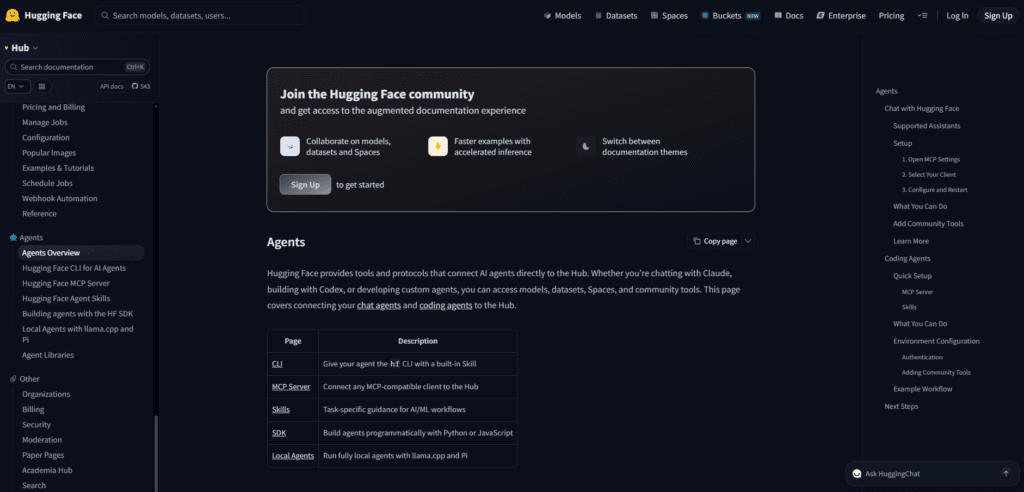This screenshot has height=492, width=1024.
Task: Click Log In
Action: click(957, 16)
